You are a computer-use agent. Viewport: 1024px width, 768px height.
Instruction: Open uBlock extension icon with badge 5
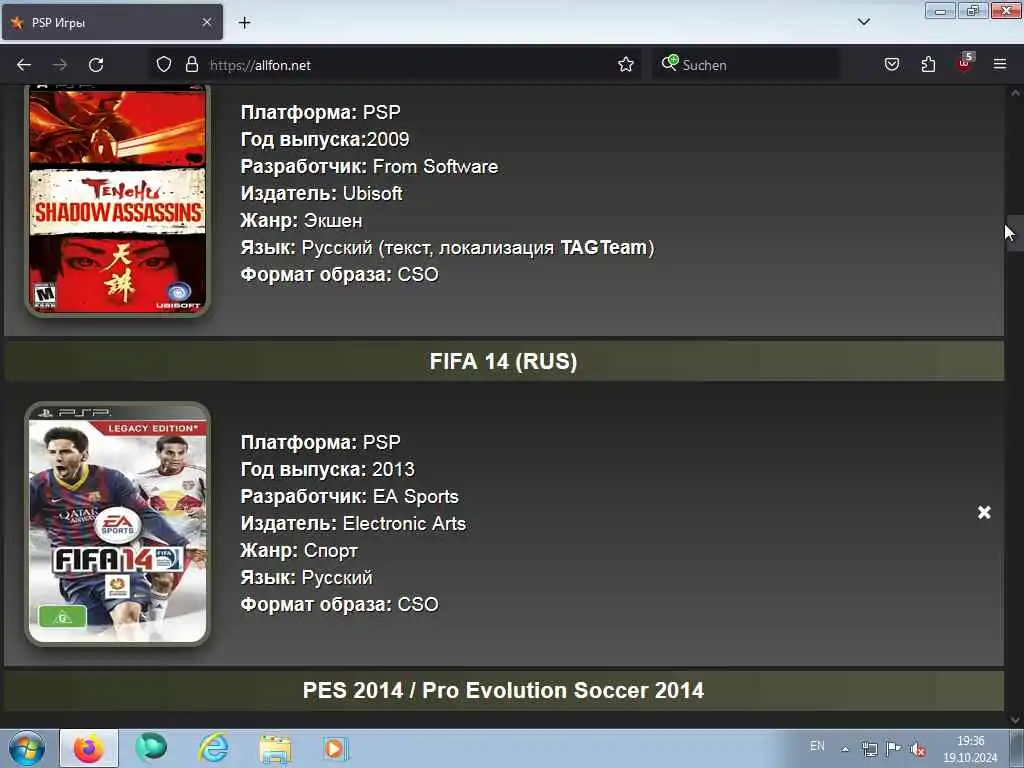(965, 63)
